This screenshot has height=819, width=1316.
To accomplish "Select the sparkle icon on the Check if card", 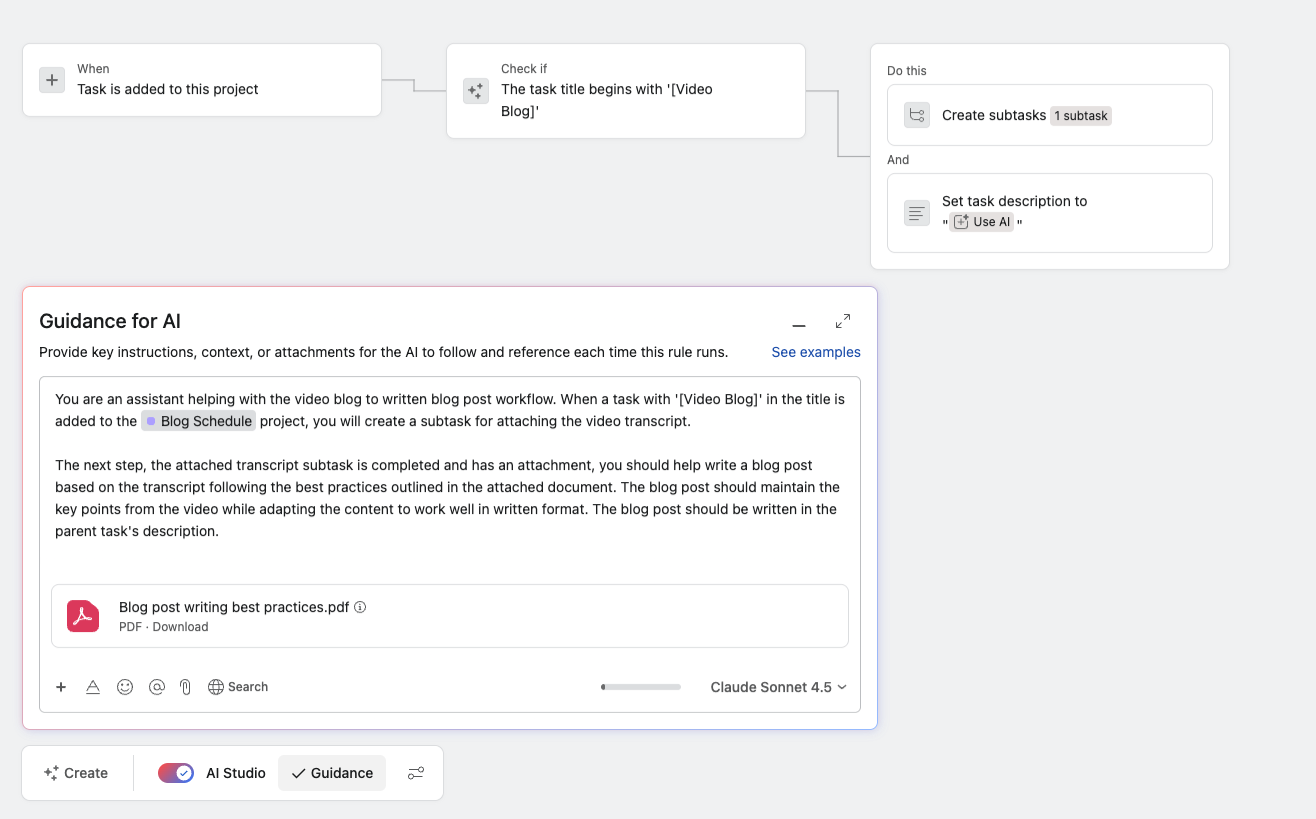I will tap(475, 90).
